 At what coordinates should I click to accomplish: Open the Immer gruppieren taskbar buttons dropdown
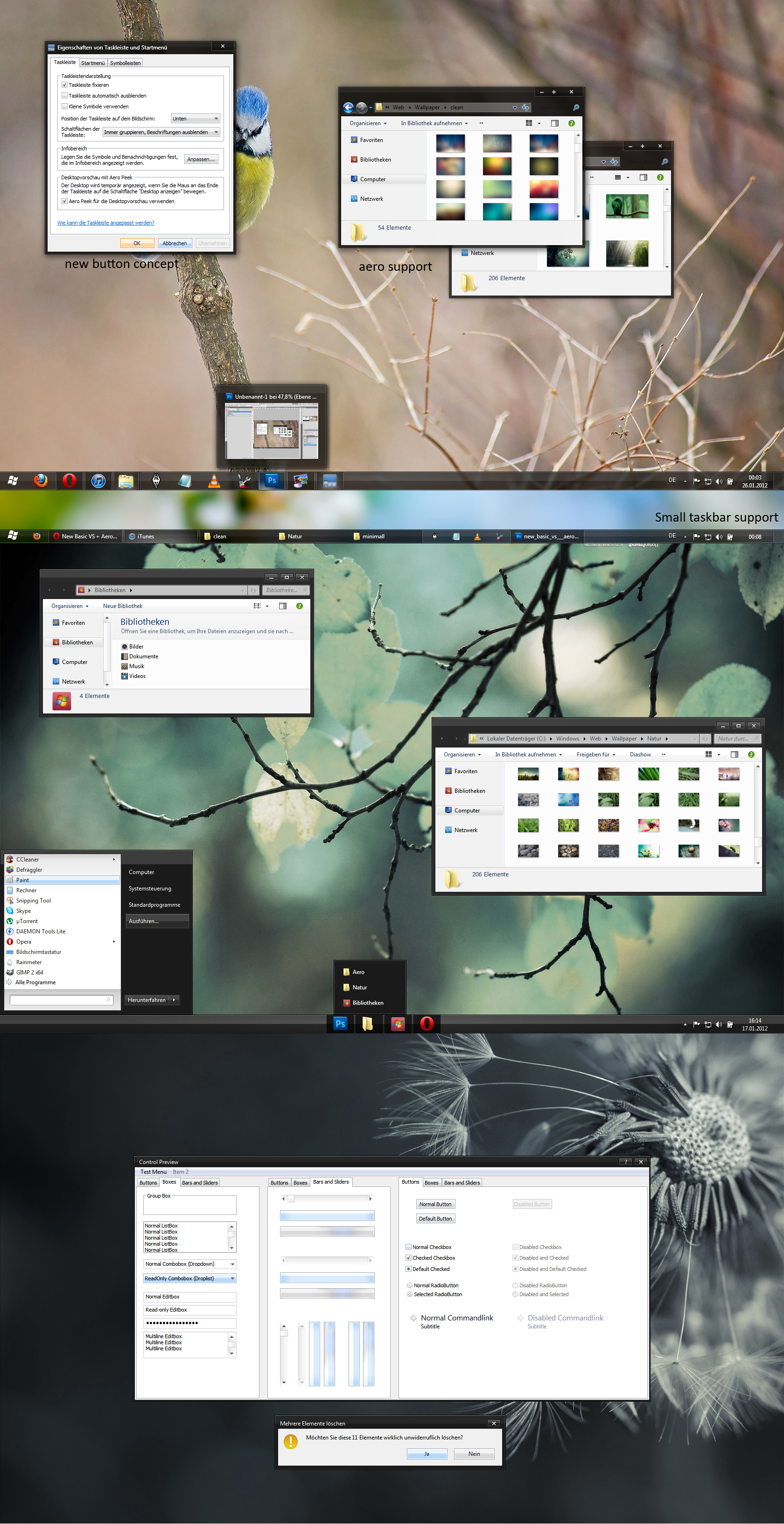(x=161, y=132)
